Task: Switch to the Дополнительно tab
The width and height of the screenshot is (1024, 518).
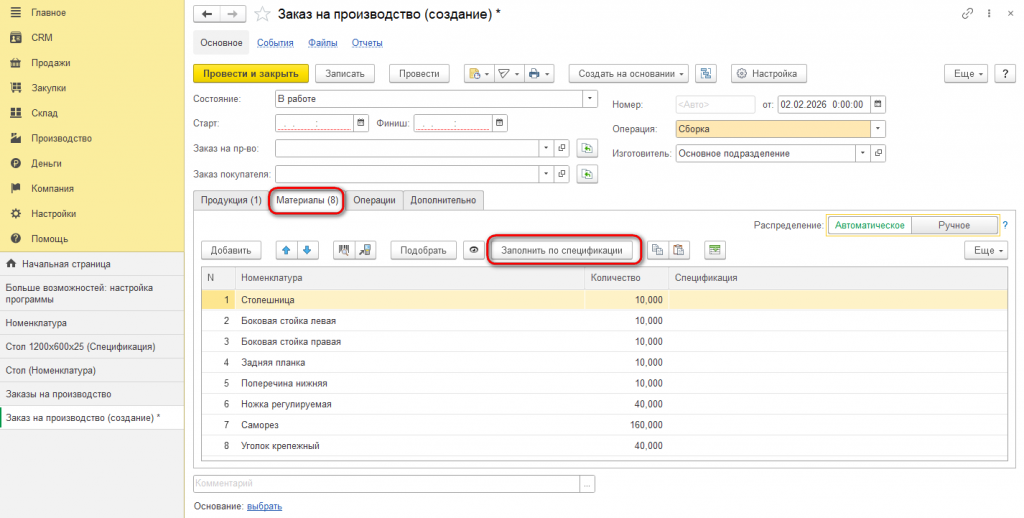Action: click(443, 200)
